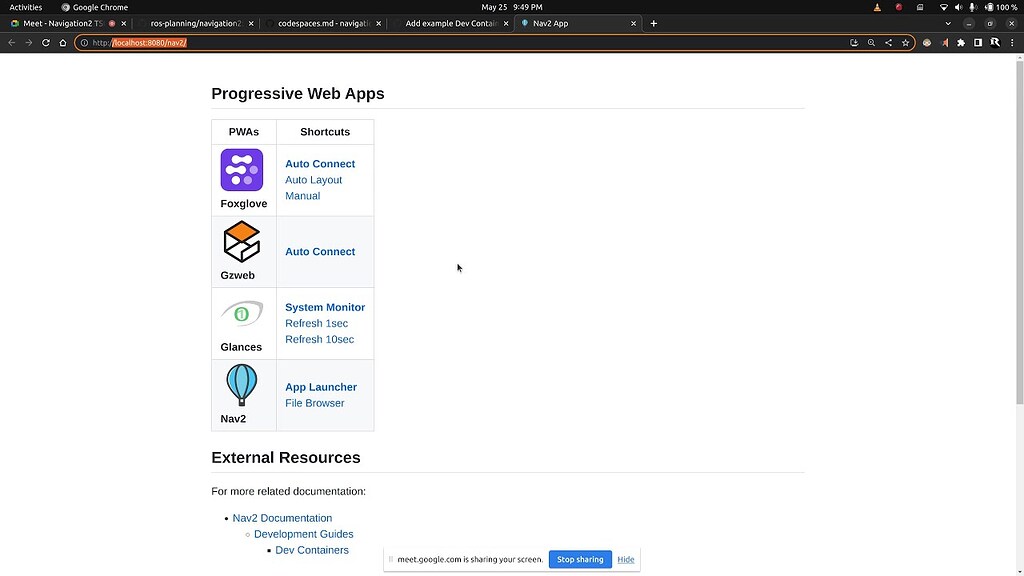Open the Dev Containers link

point(312,550)
